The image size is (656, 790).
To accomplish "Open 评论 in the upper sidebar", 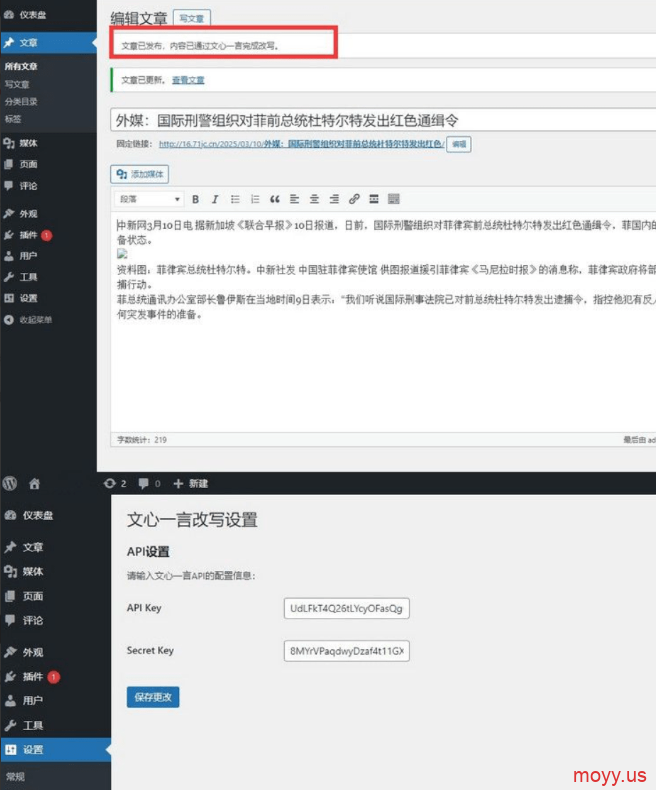I will (48, 186).
